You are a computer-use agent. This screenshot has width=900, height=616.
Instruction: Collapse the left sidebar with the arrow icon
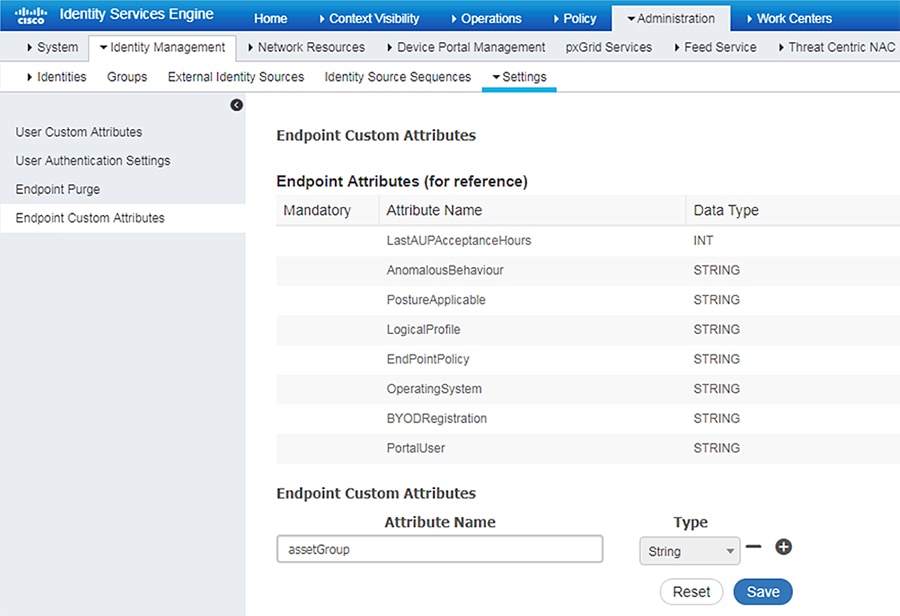click(236, 105)
